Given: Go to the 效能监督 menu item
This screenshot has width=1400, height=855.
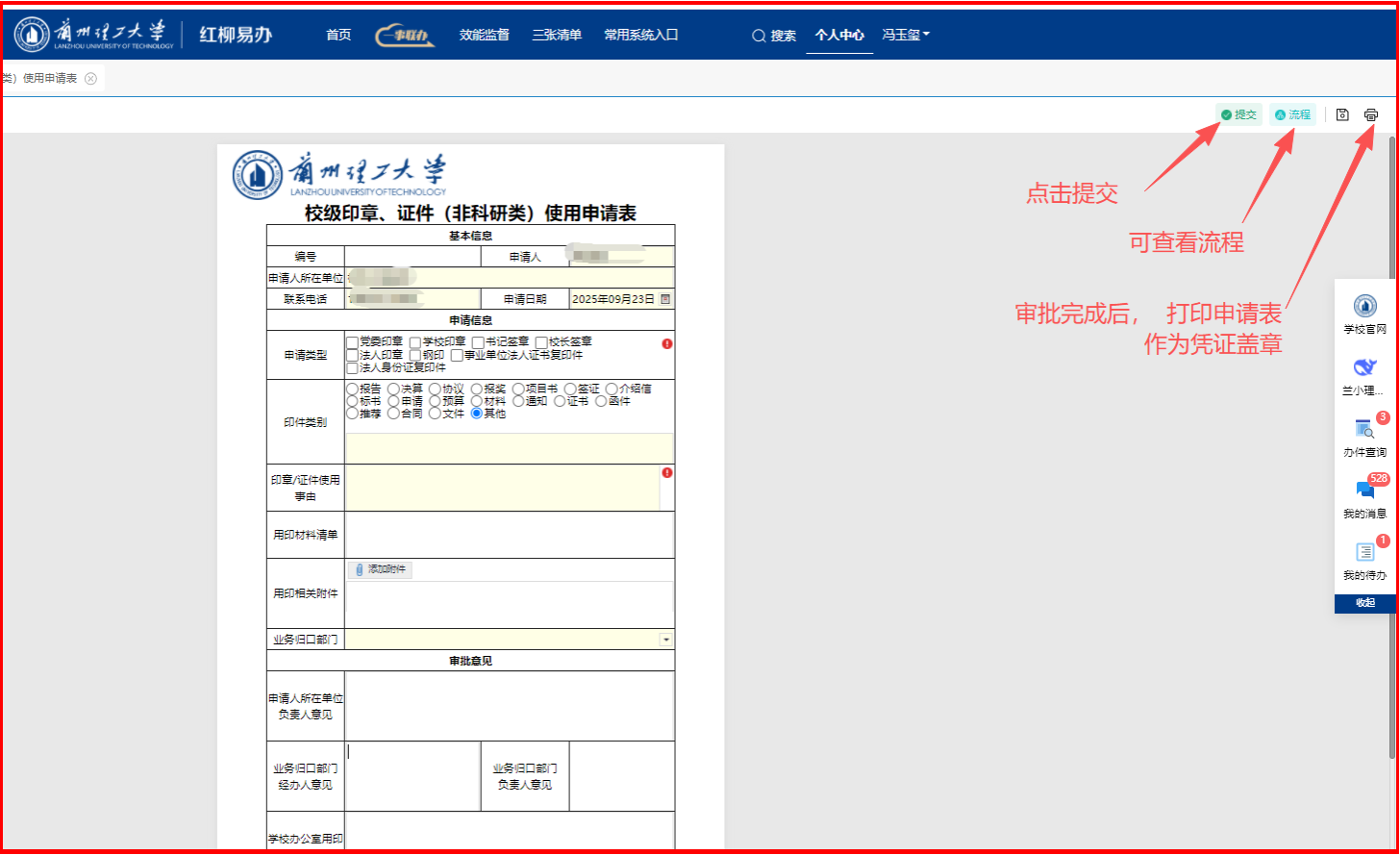Looking at the screenshot, I should (484, 35).
